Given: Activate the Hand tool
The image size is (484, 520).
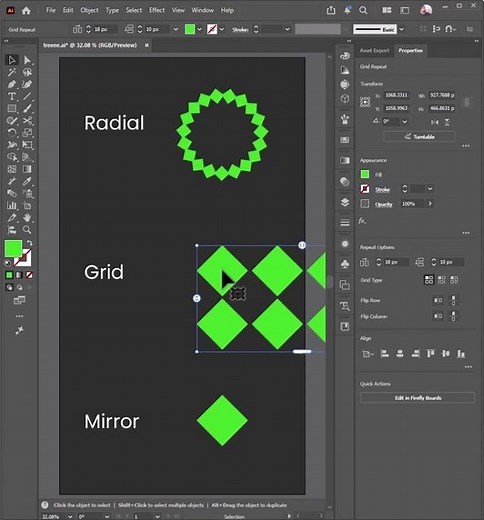Looking at the screenshot, I should click(x=27, y=218).
